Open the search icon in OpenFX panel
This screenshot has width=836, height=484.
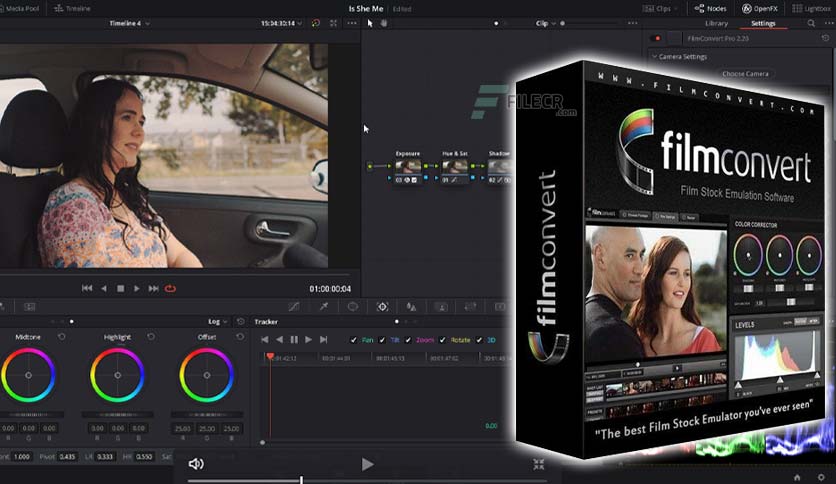point(811,23)
